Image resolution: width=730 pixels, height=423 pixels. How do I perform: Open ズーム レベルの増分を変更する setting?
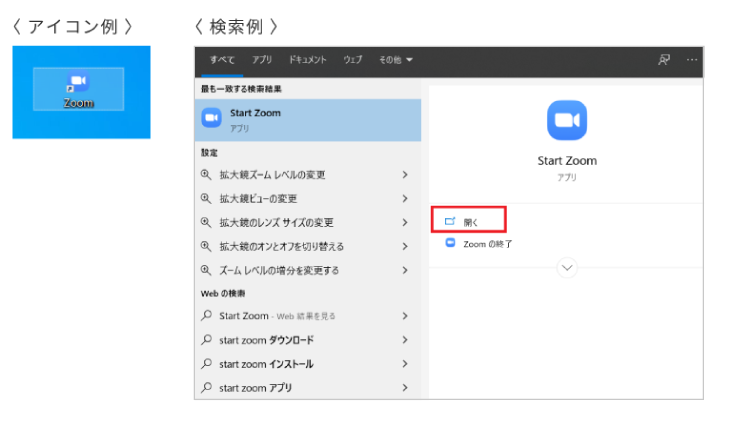(308, 270)
